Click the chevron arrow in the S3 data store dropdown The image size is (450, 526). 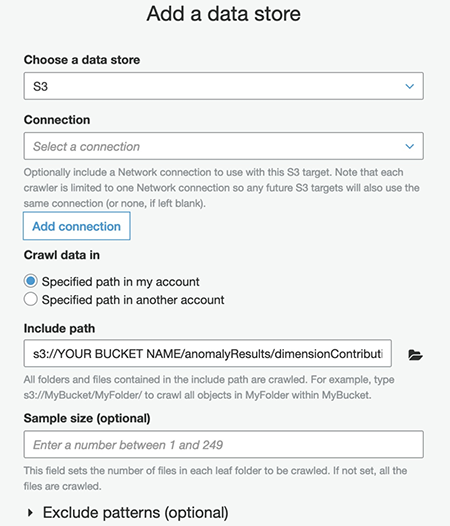coord(409,87)
